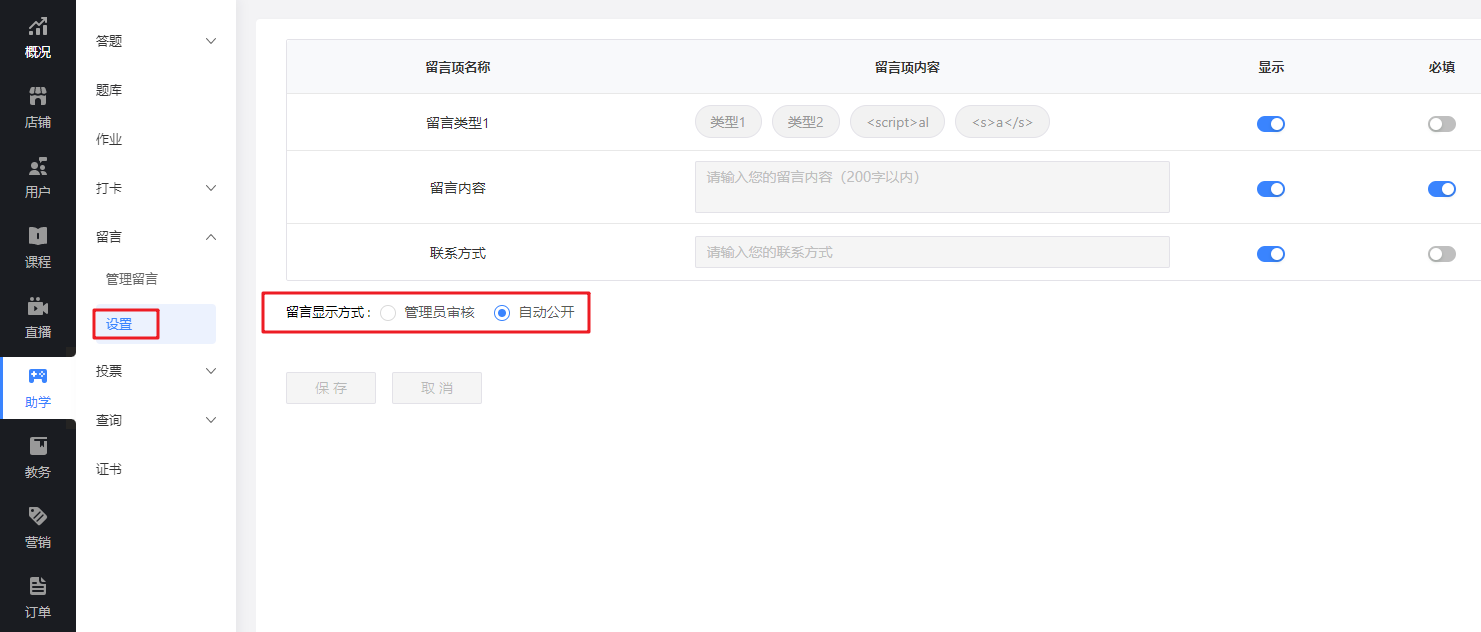
Task: Click the 保存 button
Action: [331, 388]
